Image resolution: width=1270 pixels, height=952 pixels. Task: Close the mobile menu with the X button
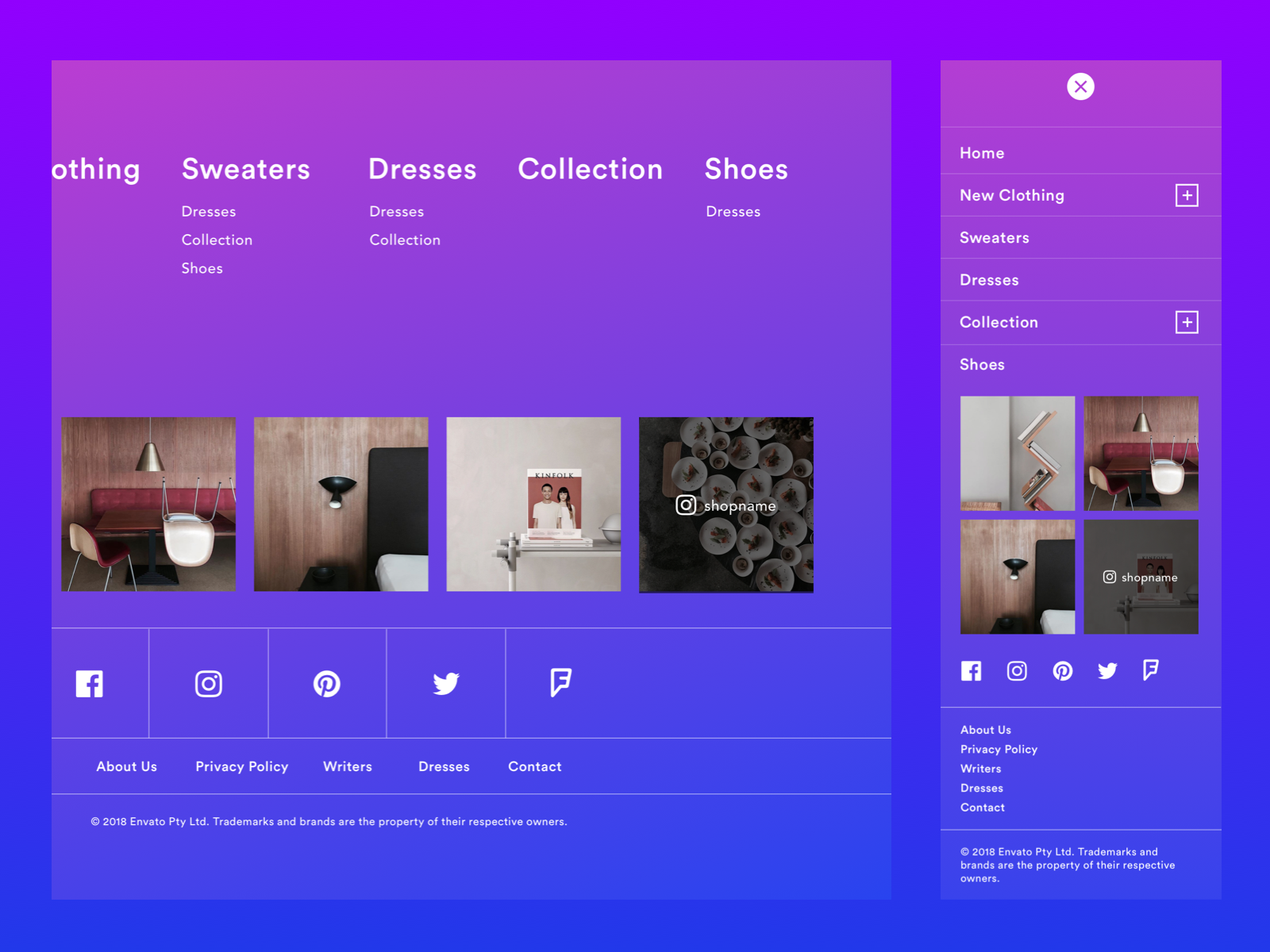point(1080,86)
